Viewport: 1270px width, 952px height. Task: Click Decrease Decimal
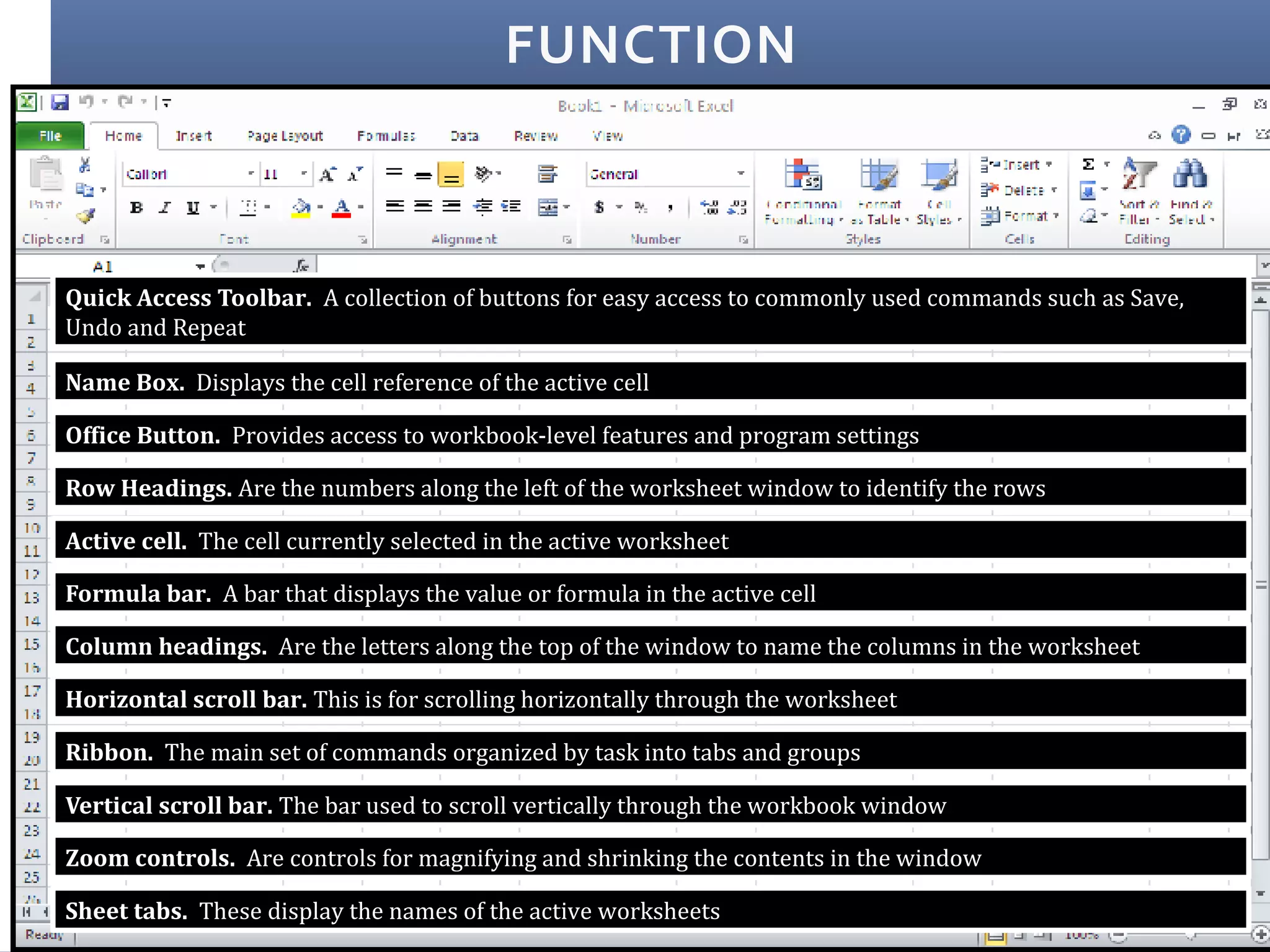[737, 207]
